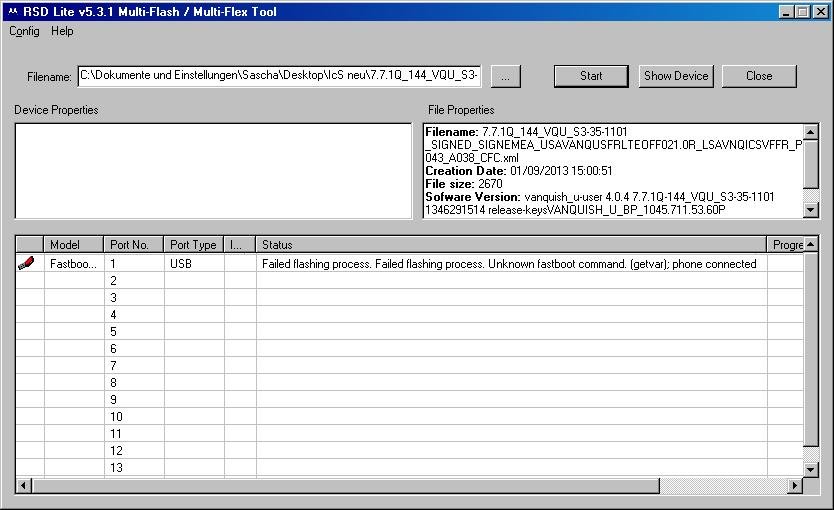Select the Fastboo... model cell
Image resolution: width=834 pixels, height=510 pixels.
tap(73, 263)
